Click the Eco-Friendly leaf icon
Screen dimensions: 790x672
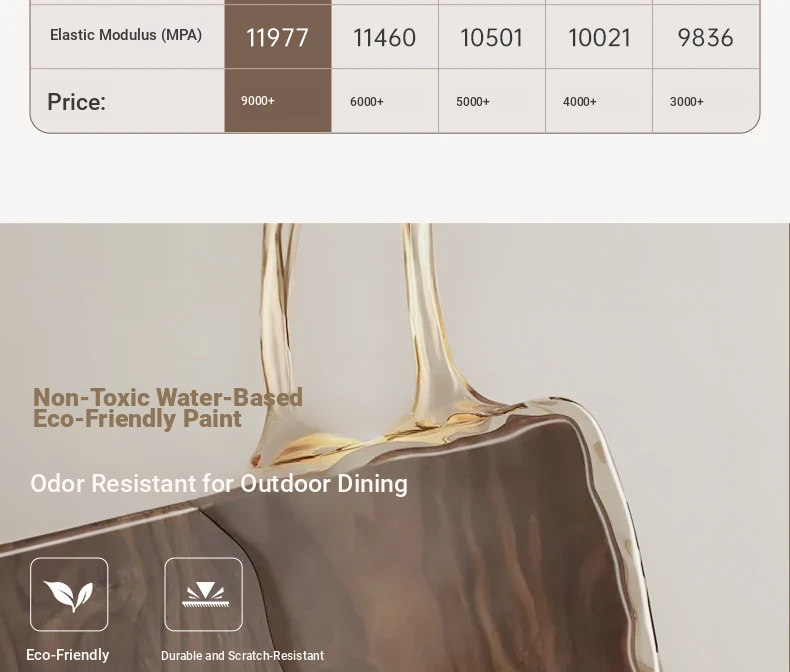click(69, 595)
